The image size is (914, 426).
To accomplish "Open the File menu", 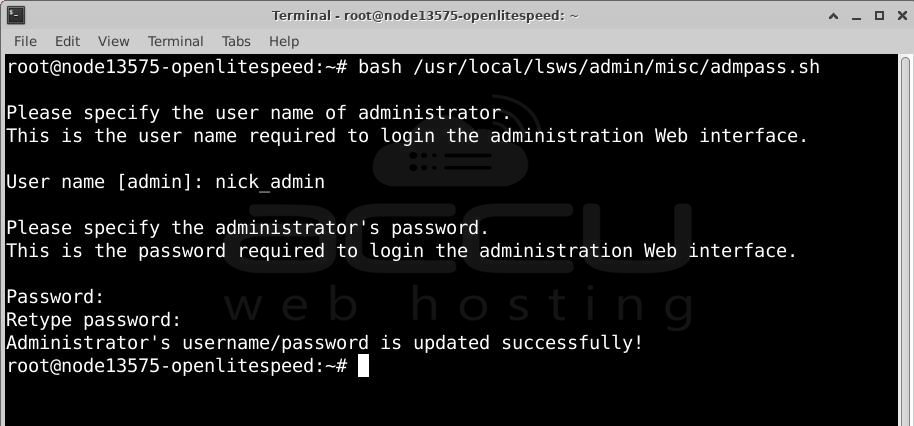I will point(25,41).
